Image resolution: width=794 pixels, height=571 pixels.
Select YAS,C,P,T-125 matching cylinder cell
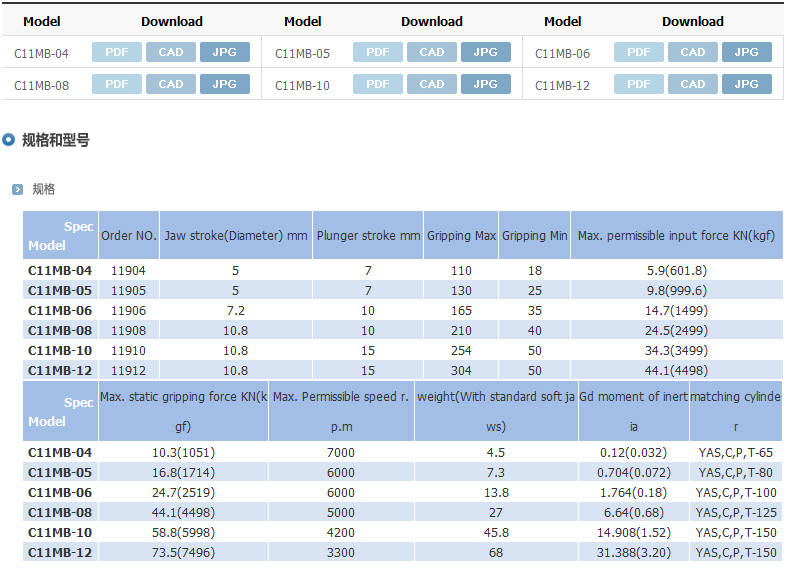(736, 512)
